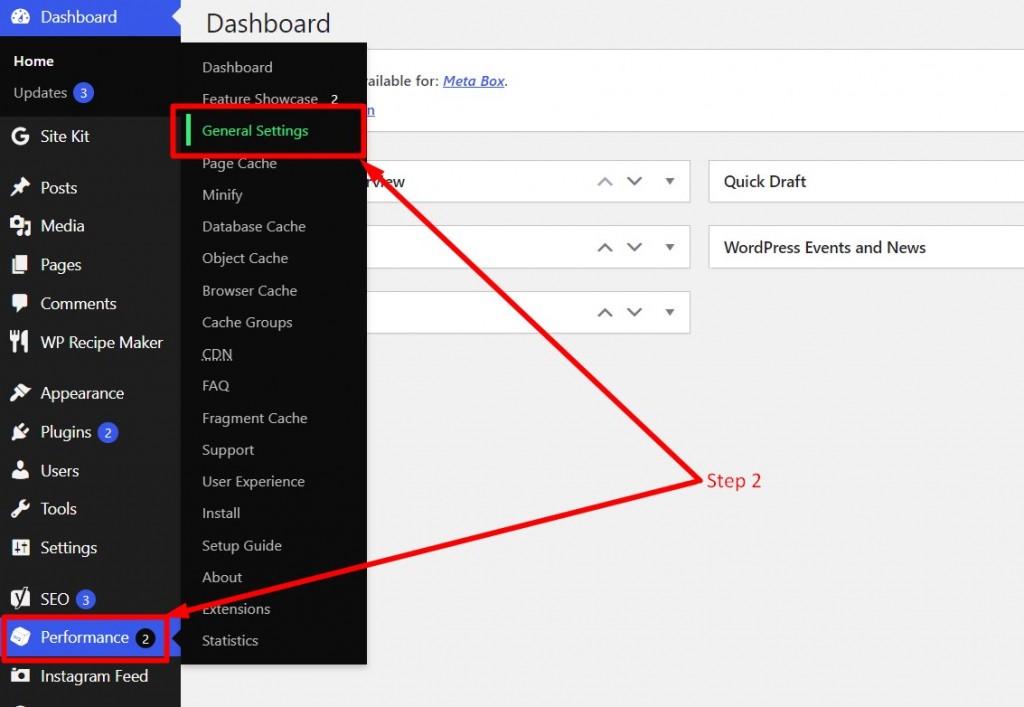Click the Plugins update badge 2
The image size is (1024, 707).
click(x=108, y=432)
